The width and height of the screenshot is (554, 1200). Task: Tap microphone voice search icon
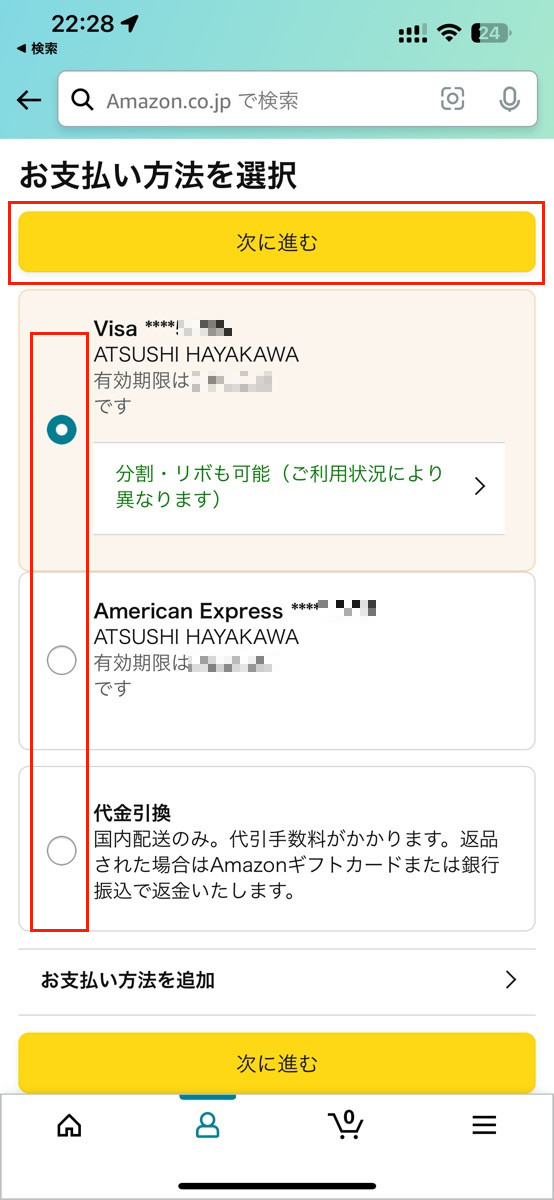509,99
